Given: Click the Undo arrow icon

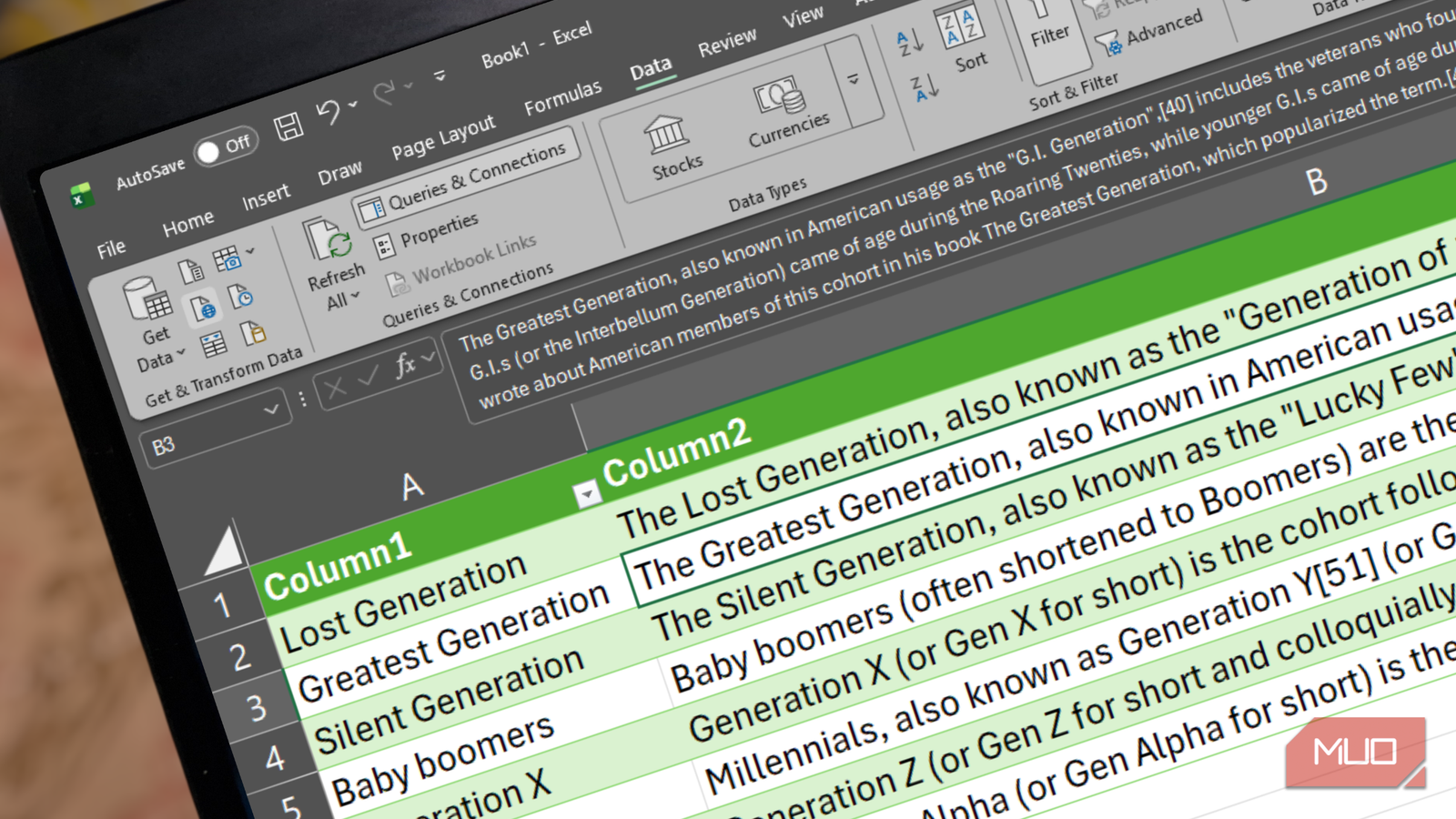Looking at the screenshot, I should (x=329, y=113).
